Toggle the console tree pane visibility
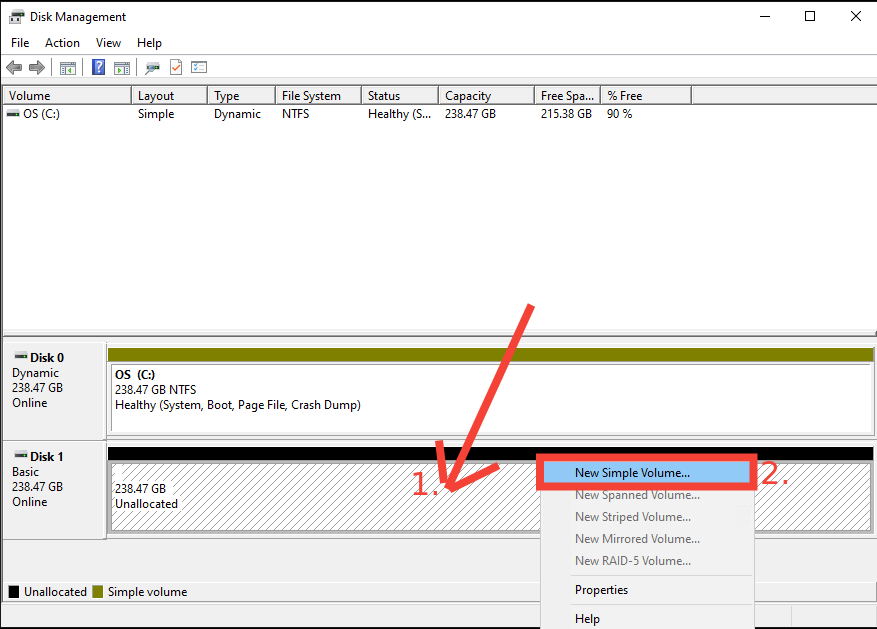877x629 pixels. coord(67,67)
